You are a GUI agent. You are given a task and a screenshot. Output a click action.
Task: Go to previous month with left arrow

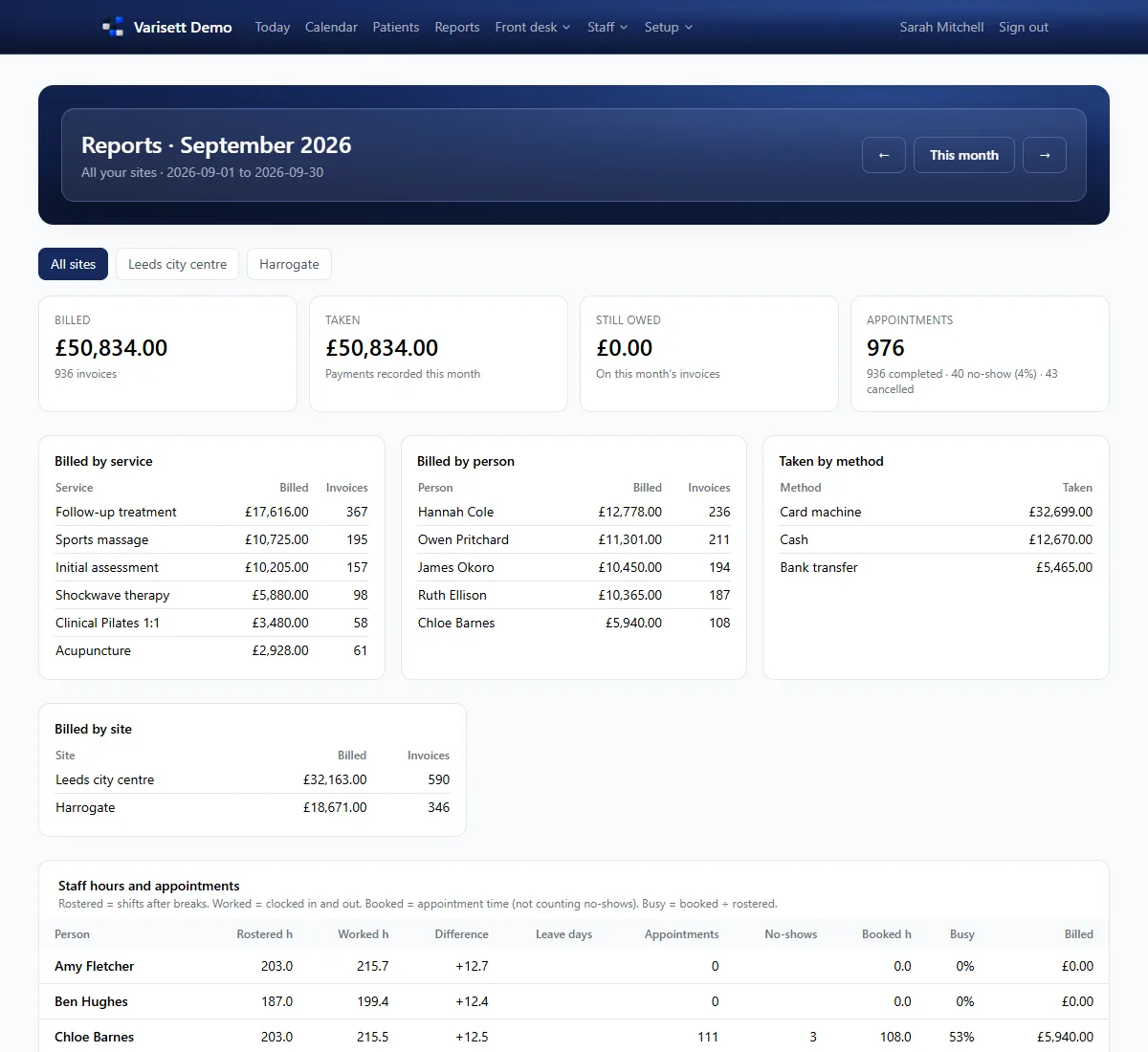pyautogui.click(x=884, y=155)
